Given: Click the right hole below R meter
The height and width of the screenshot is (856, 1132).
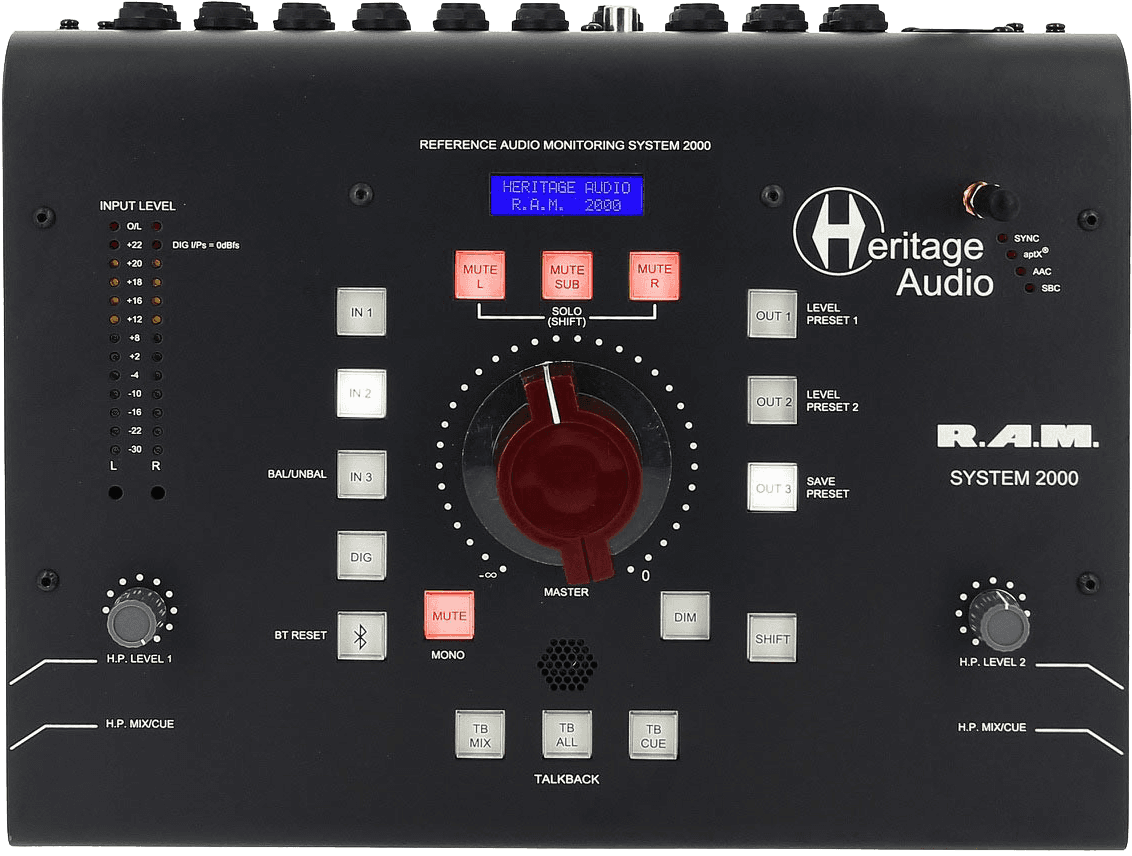Looking at the screenshot, I should coord(157,493).
